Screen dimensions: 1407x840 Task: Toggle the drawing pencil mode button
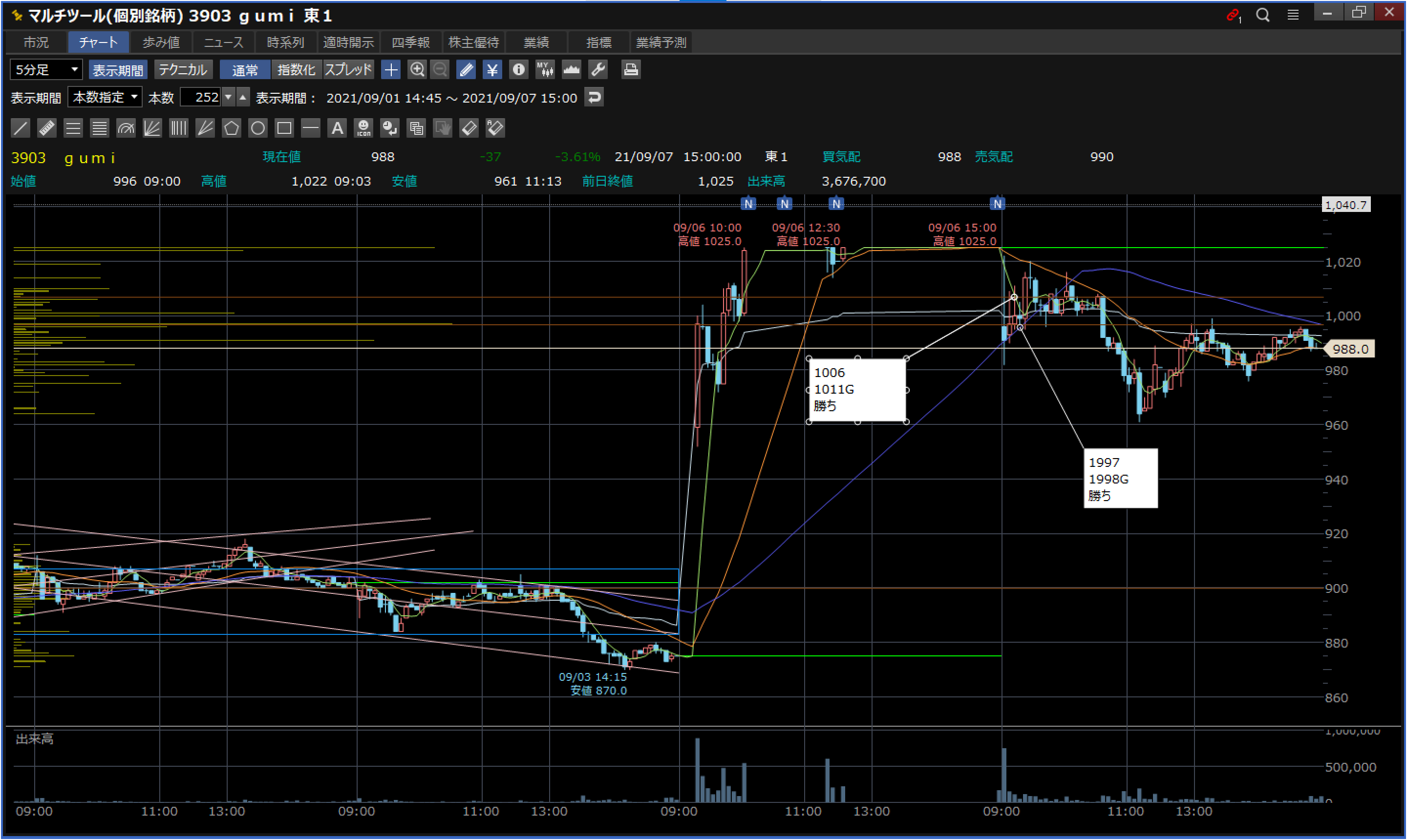[x=466, y=70]
